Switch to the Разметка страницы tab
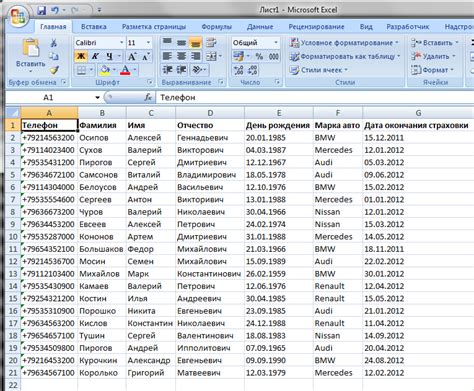 [154, 27]
